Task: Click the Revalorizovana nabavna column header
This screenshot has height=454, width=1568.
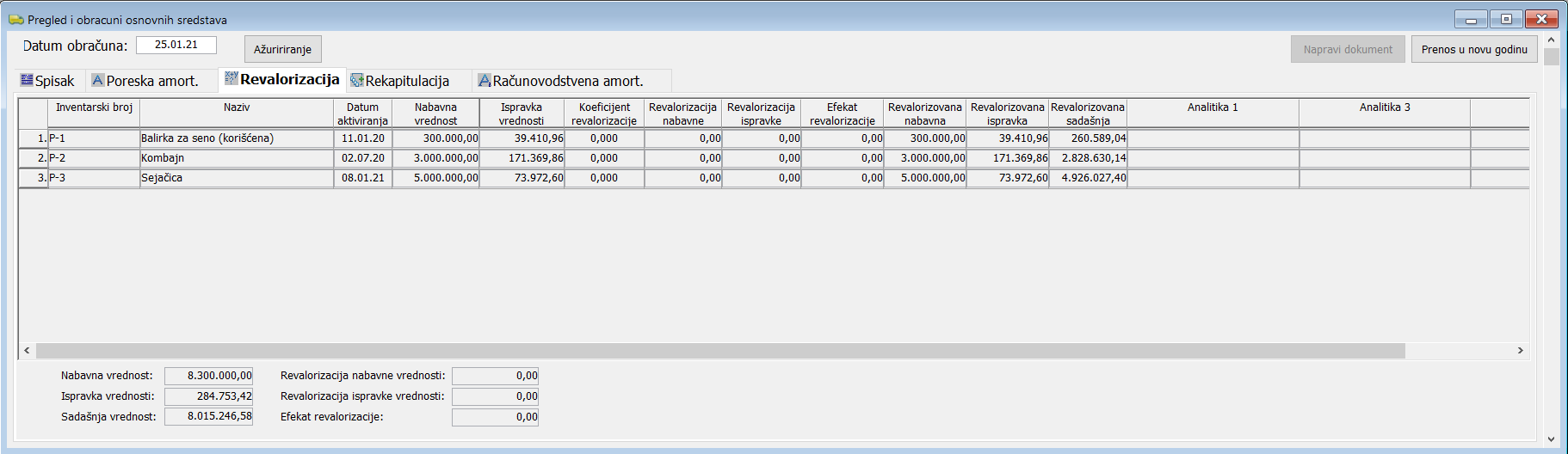Action: pyautogui.click(x=925, y=113)
